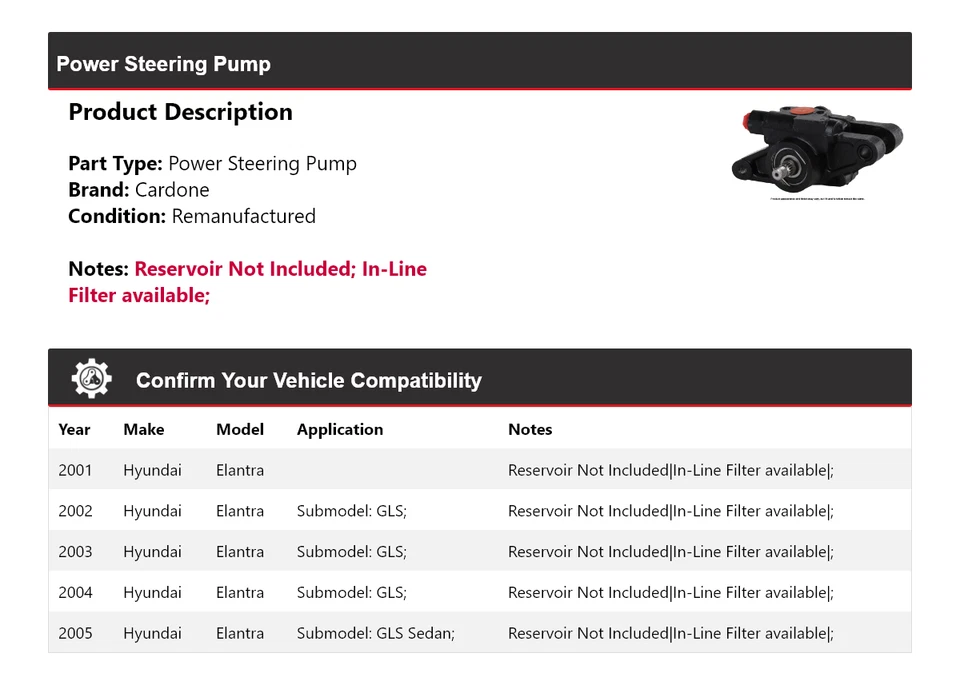Select the Condition: Remanufactured line
The image size is (960, 685).
[x=192, y=216]
